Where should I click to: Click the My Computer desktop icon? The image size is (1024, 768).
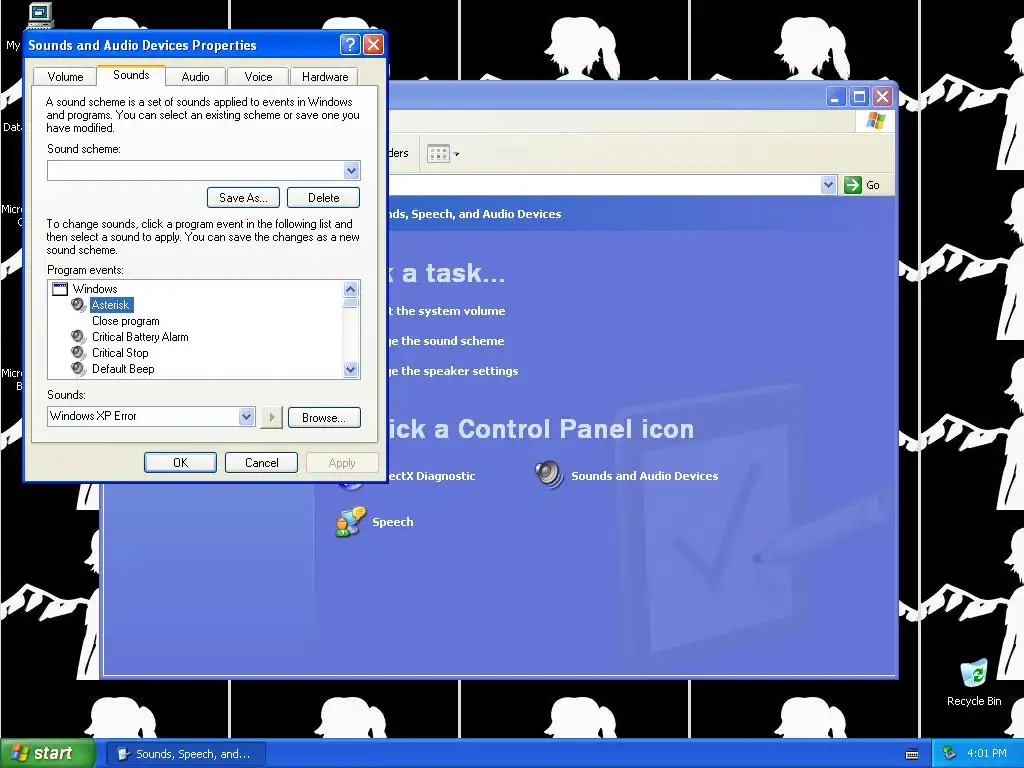point(40,14)
